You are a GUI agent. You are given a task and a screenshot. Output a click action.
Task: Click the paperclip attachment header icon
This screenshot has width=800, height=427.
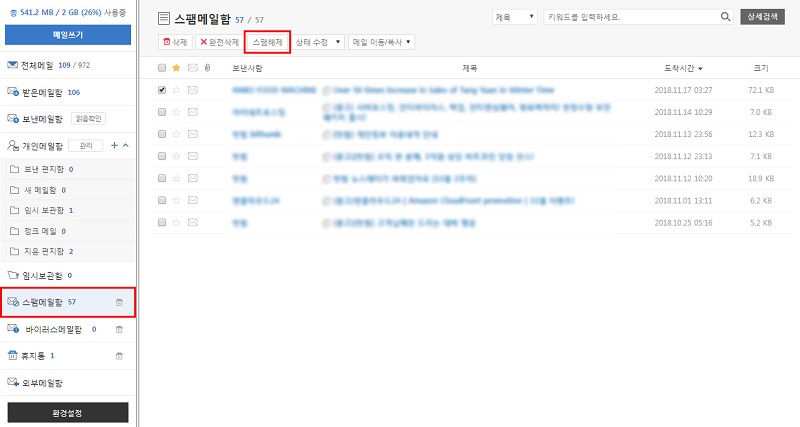click(207, 68)
